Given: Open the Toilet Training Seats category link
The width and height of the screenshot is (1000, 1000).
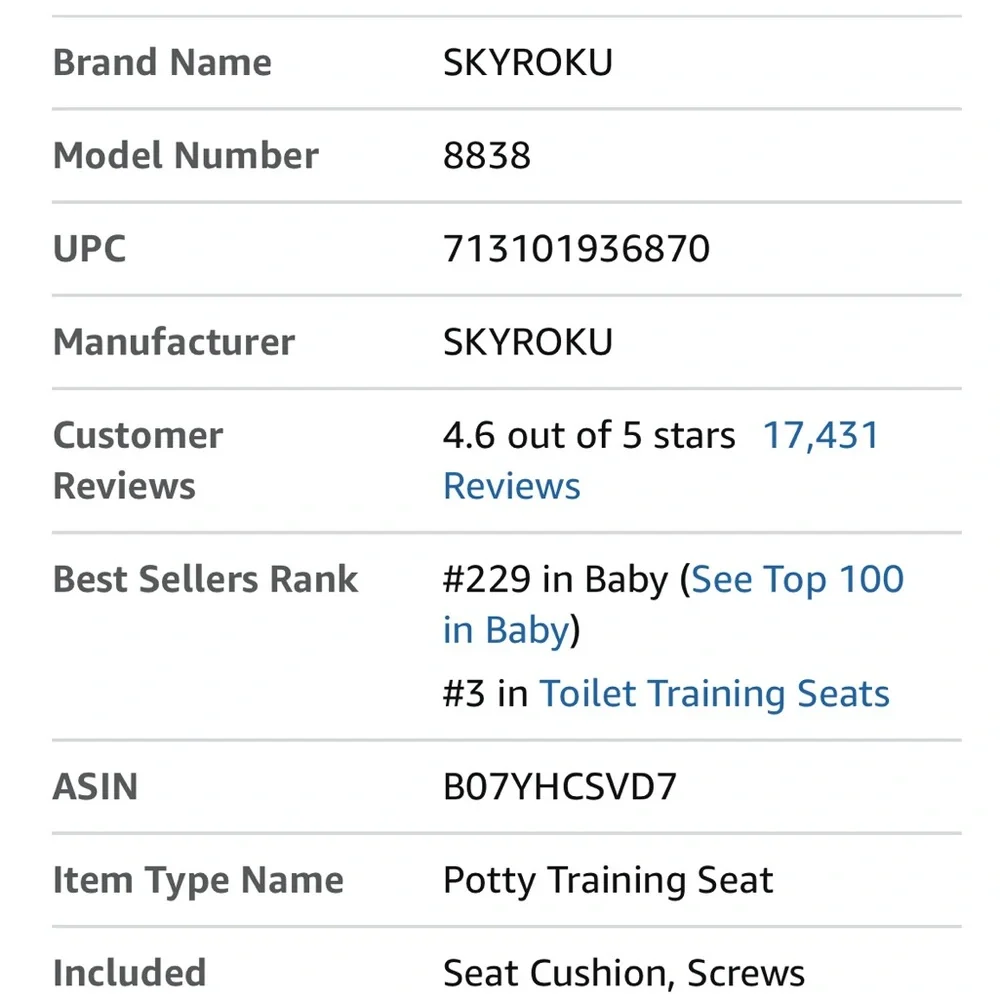Looking at the screenshot, I should 714,694.
